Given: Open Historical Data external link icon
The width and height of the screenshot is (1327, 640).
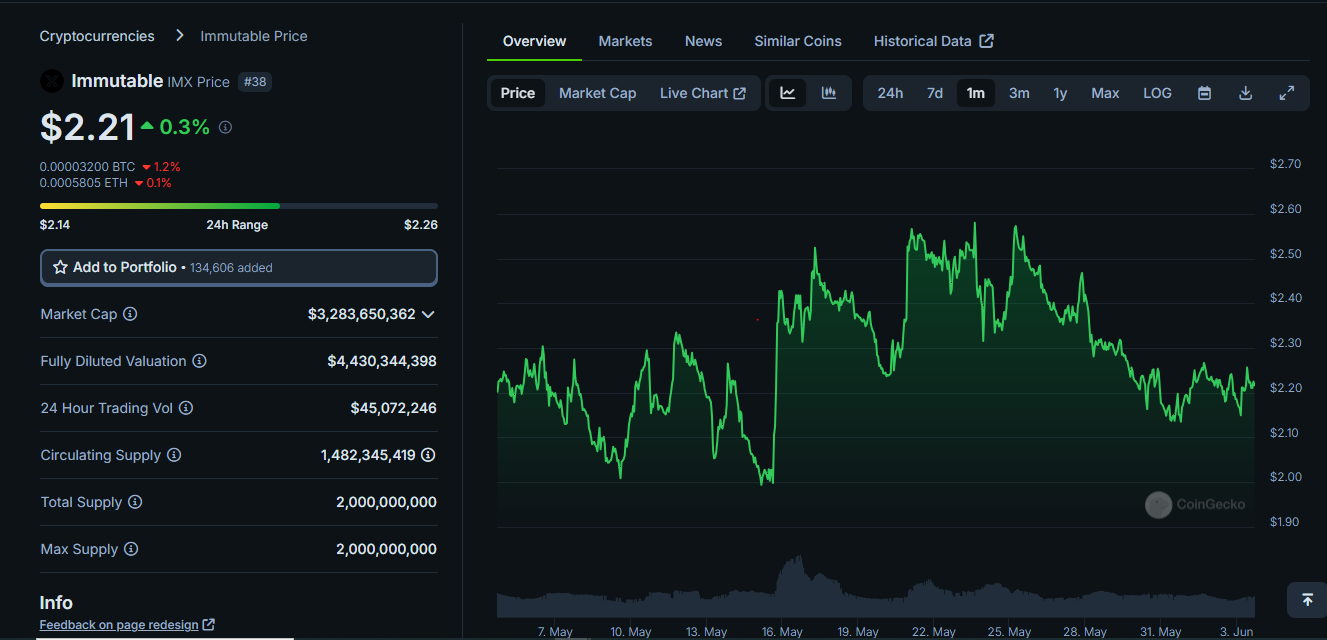Looking at the screenshot, I should pos(987,41).
